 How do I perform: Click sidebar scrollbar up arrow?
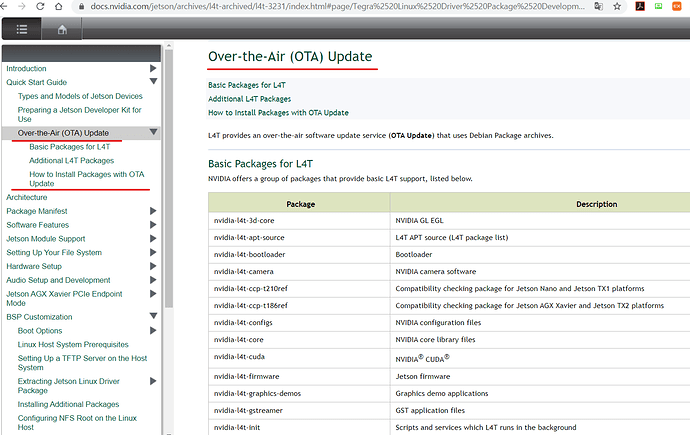[x=168, y=45]
